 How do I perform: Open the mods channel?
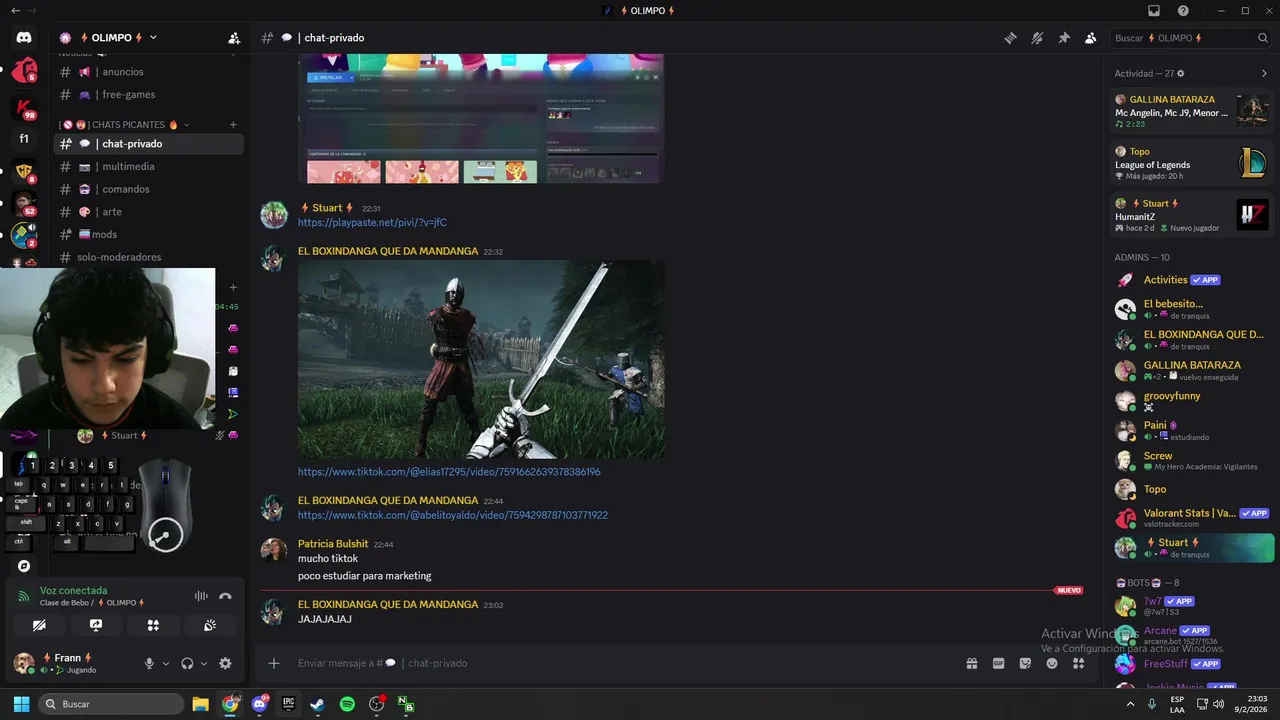pyautogui.click(x=149, y=234)
